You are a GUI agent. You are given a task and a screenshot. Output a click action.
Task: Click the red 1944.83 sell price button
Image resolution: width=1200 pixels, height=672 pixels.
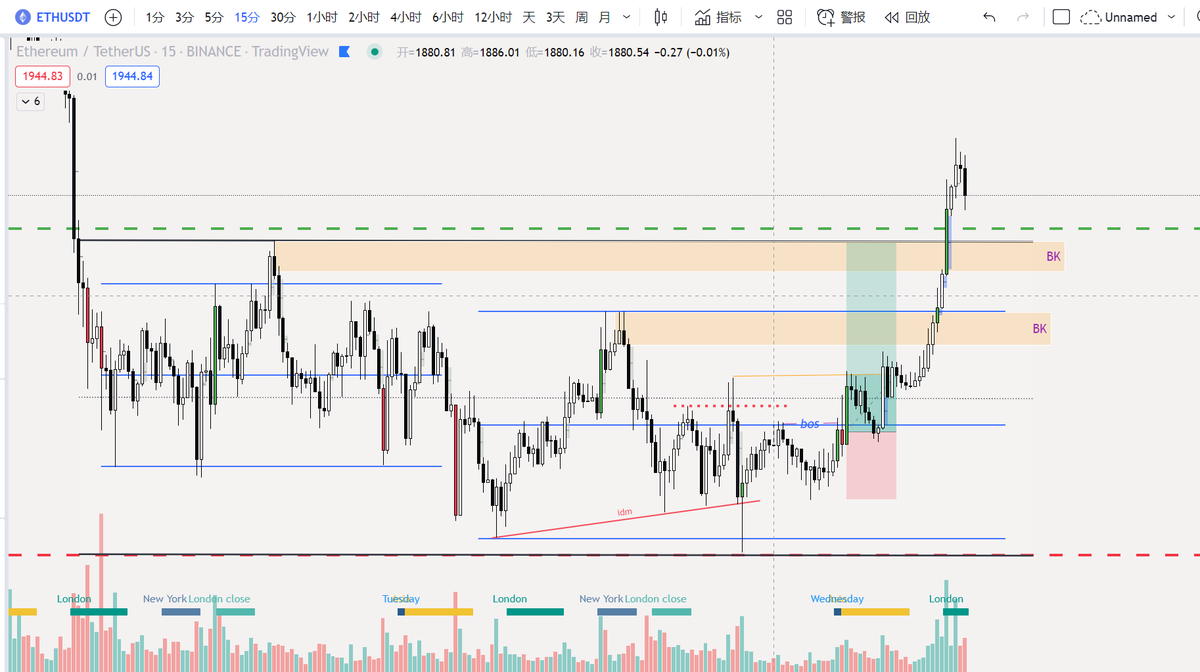[x=43, y=76]
